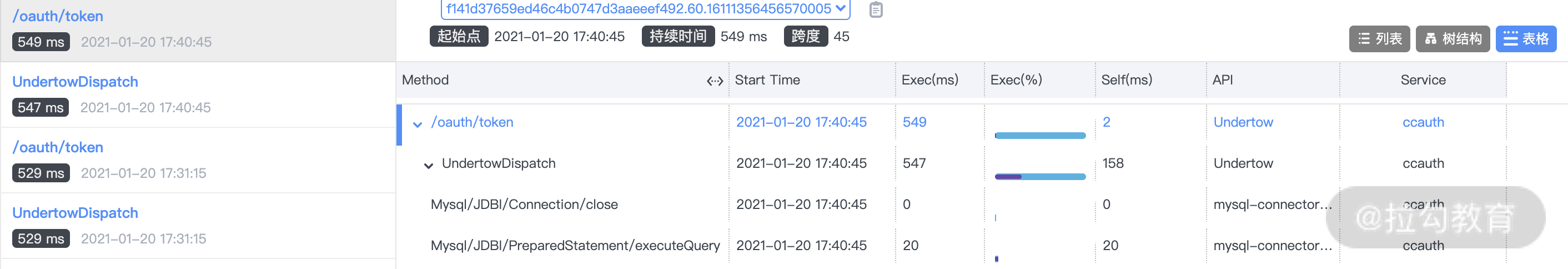Click the ccauth service link in first row
Image resolution: width=1568 pixels, height=269 pixels.
(1423, 122)
